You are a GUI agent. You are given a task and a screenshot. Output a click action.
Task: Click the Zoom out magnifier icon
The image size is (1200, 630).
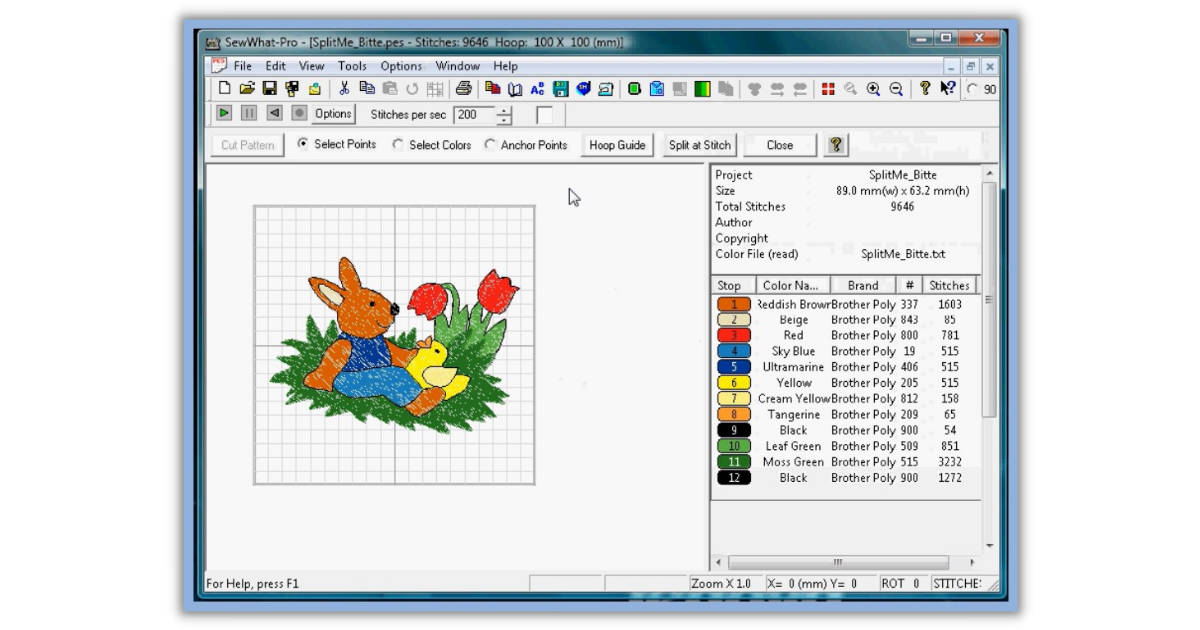[896, 89]
